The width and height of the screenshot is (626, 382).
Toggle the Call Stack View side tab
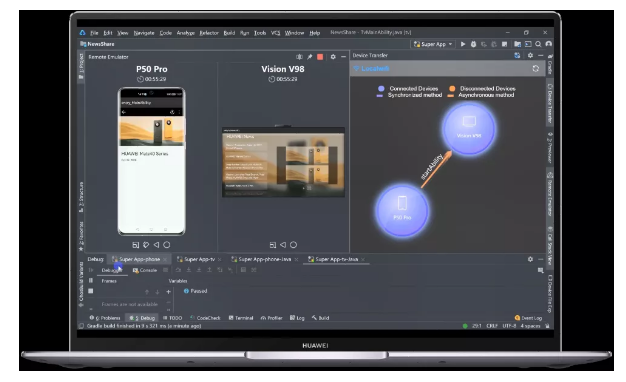coord(550,247)
